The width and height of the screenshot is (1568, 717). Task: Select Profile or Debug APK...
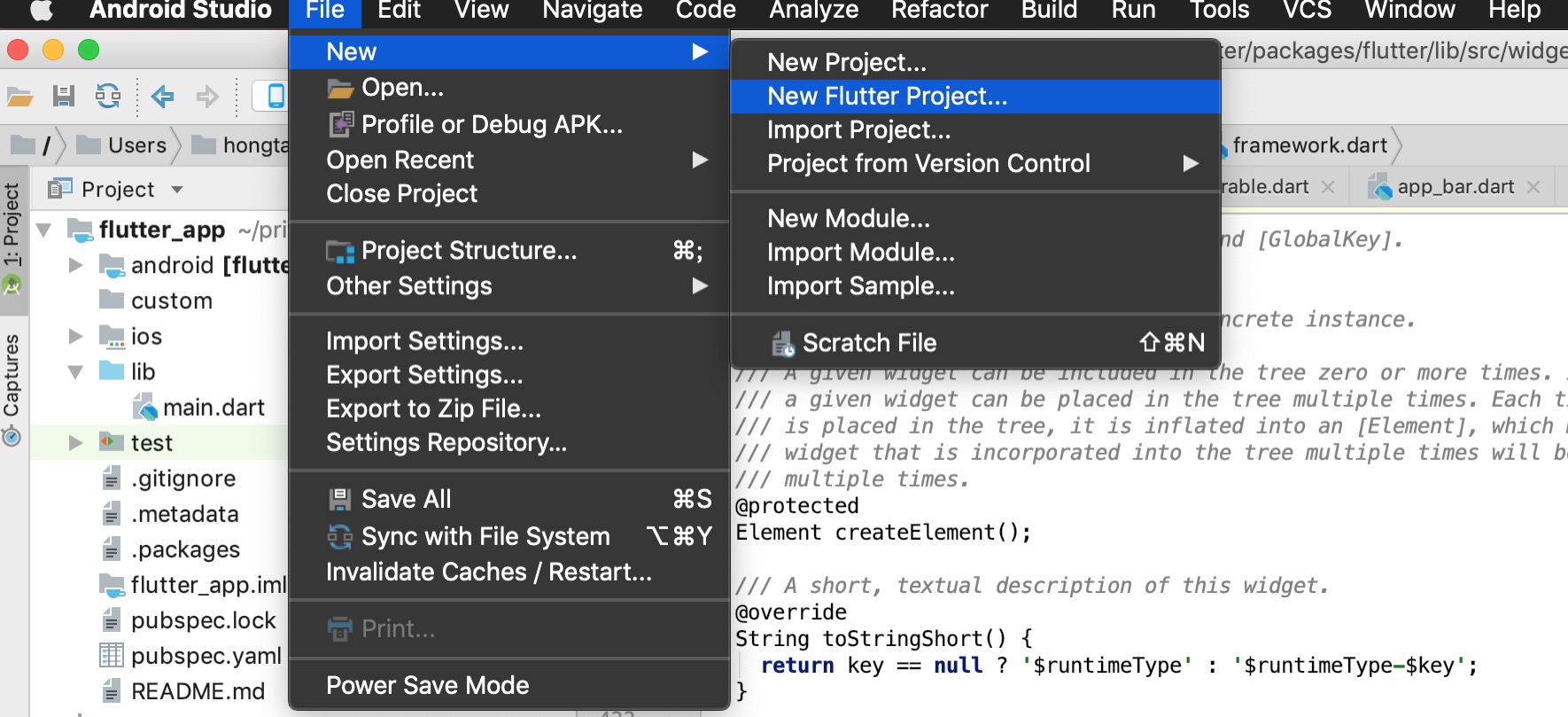[x=509, y=125]
